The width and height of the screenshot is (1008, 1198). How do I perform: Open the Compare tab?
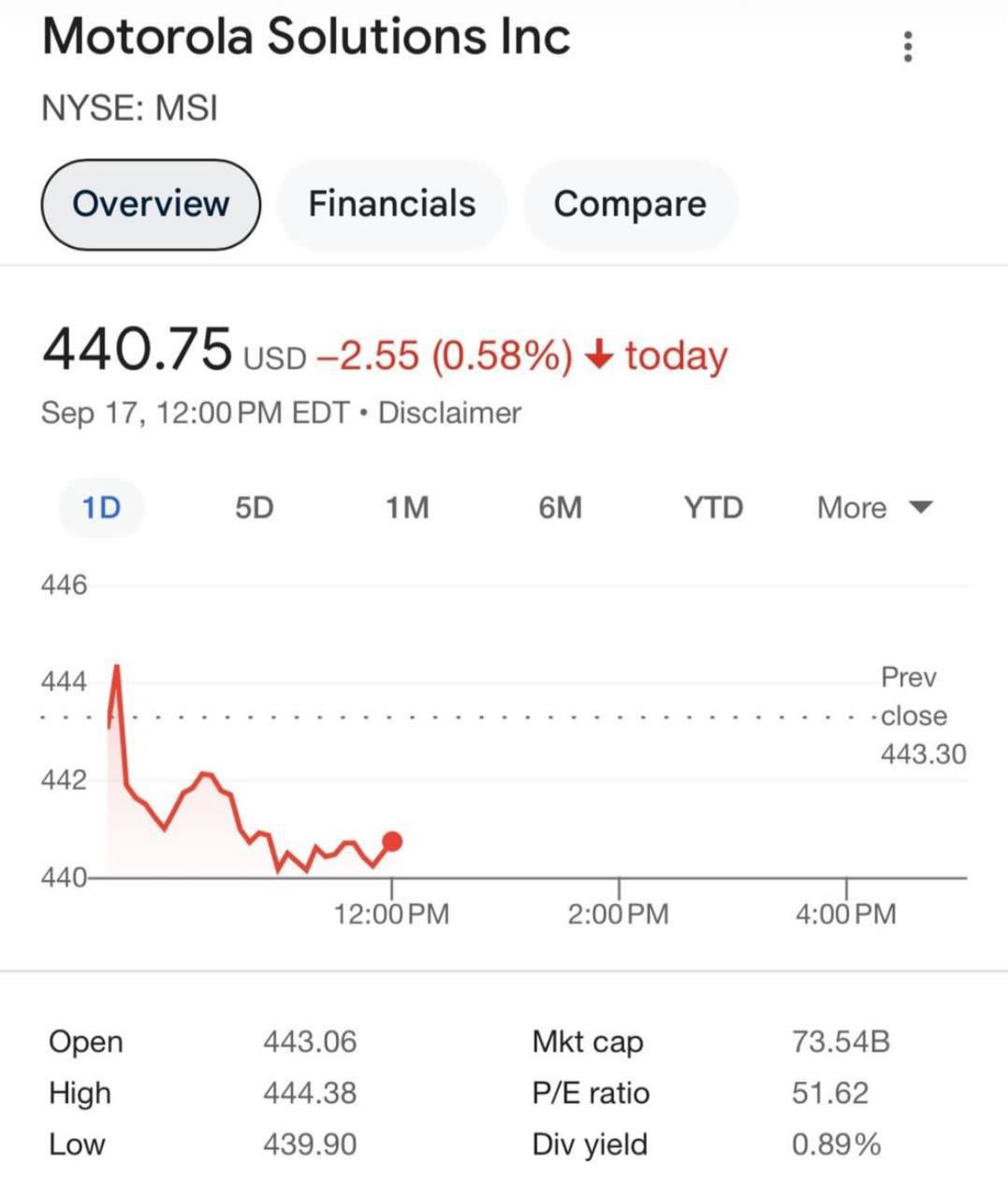click(x=630, y=204)
